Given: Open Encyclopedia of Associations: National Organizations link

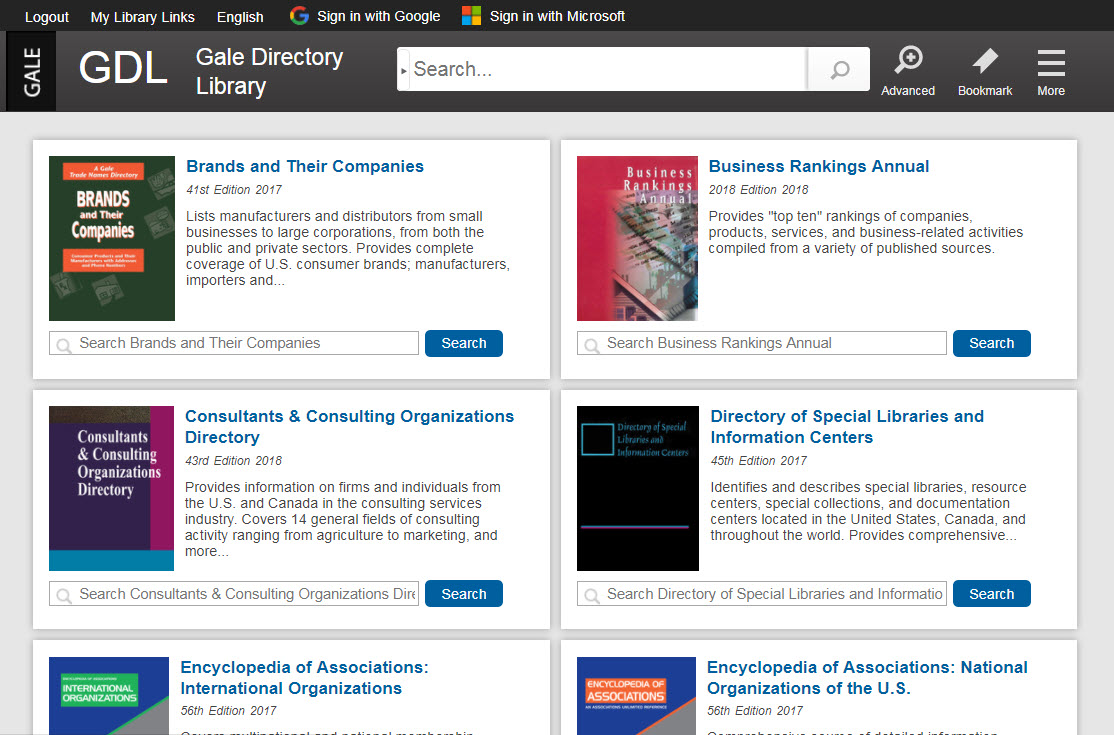Looking at the screenshot, I should point(867,677).
